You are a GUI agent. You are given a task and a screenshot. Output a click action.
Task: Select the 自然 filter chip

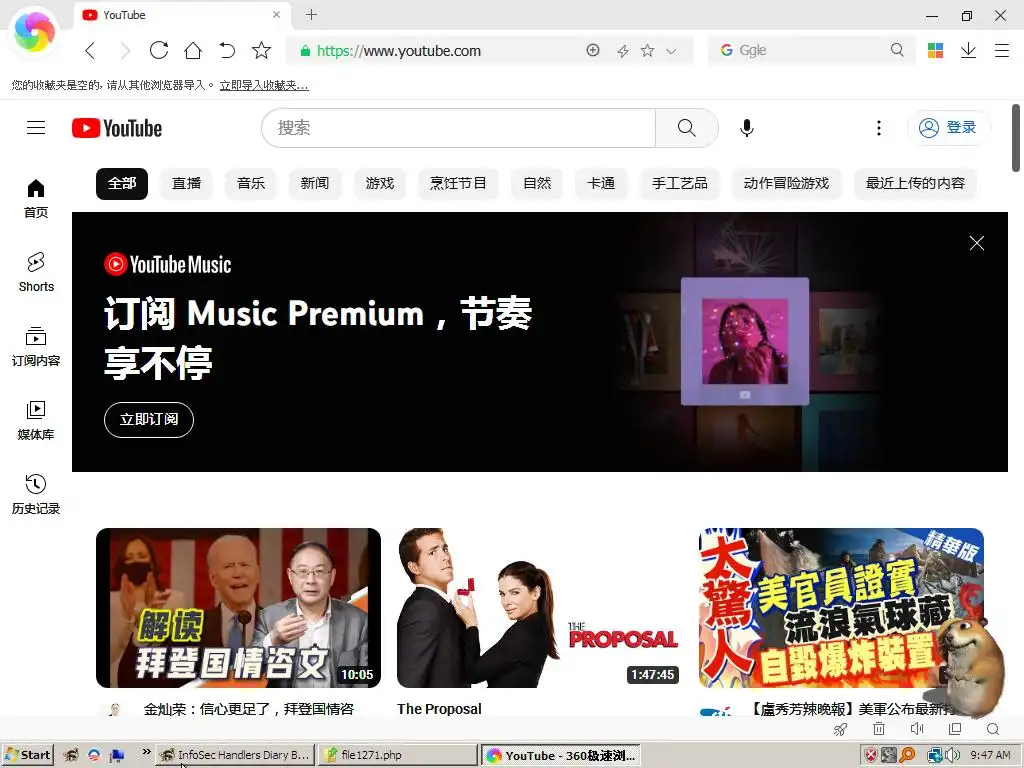[x=537, y=184]
